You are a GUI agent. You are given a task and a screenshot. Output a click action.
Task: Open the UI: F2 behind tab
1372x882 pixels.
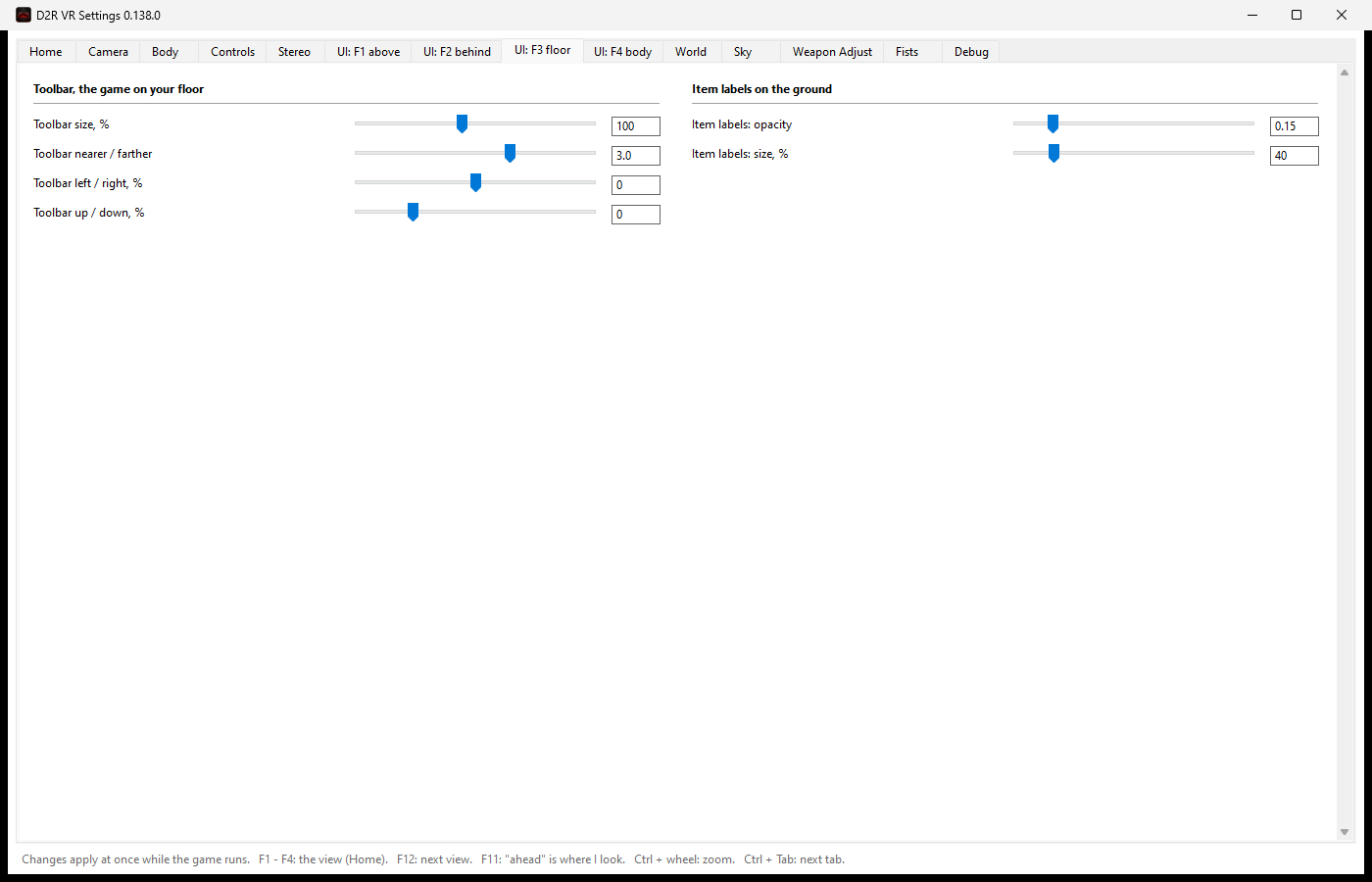tap(457, 52)
